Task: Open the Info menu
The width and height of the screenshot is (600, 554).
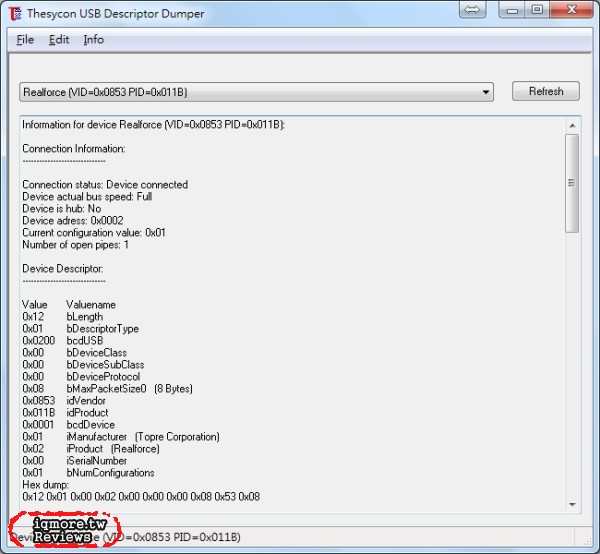Action: pos(94,39)
